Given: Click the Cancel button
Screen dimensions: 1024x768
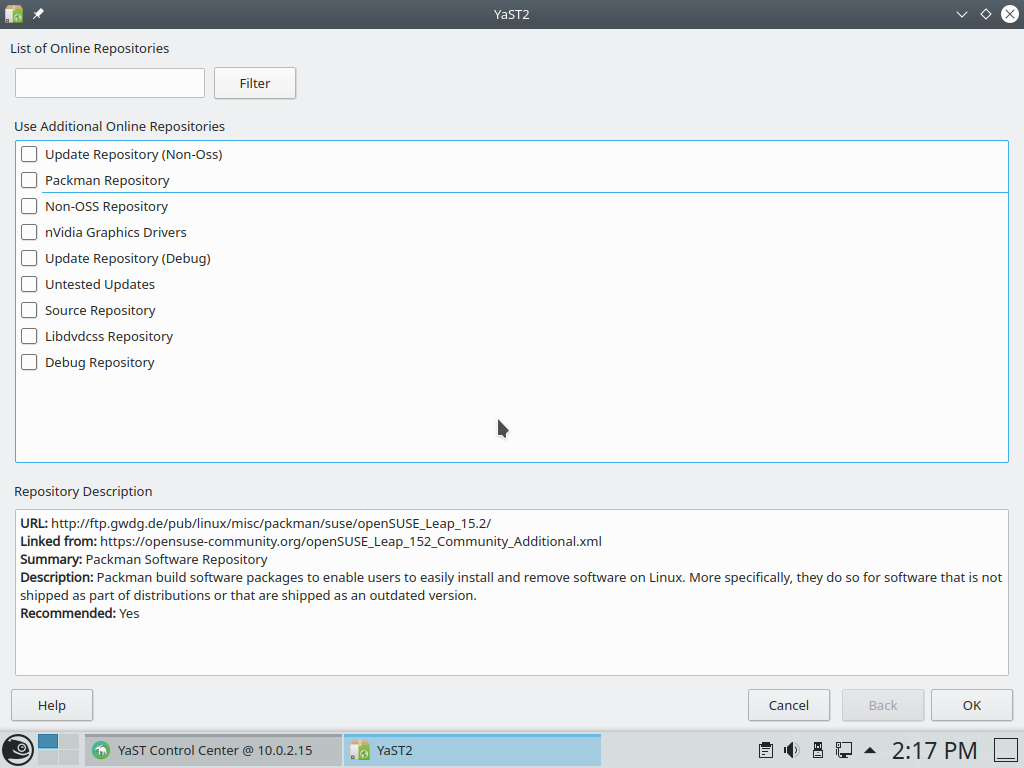Looking at the screenshot, I should (789, 705).
